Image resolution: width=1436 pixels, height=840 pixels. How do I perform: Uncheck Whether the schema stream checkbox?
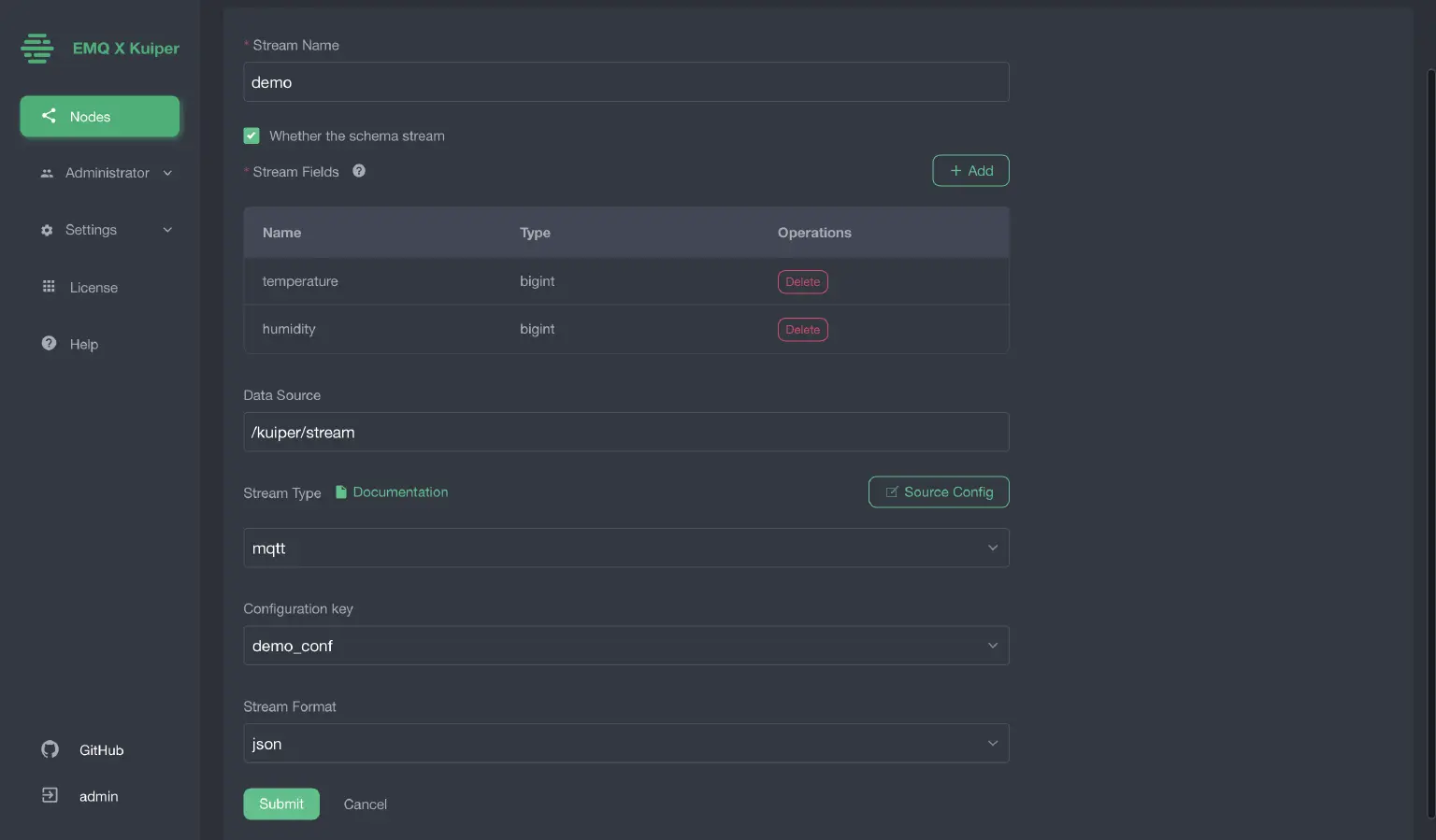[251, 135]
